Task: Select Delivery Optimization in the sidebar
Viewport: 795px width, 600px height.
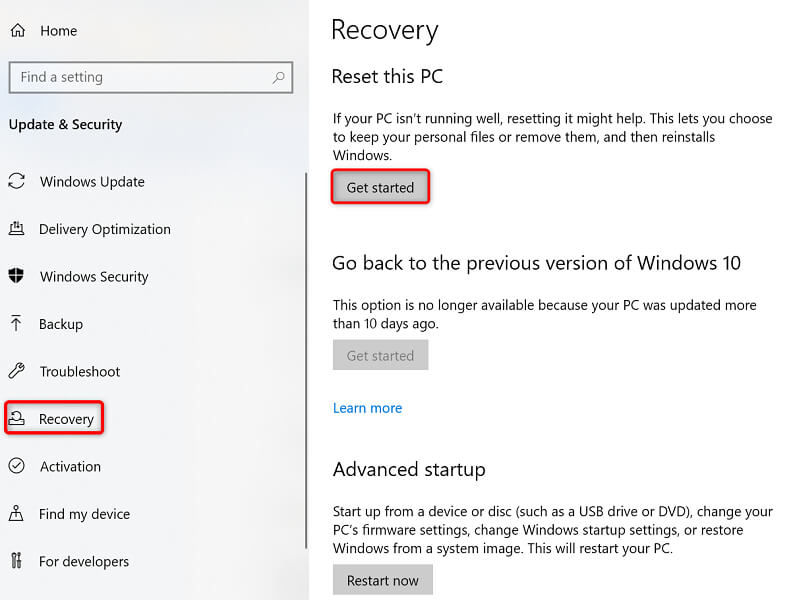Action: pyautogui.click(x=104, y=229)
